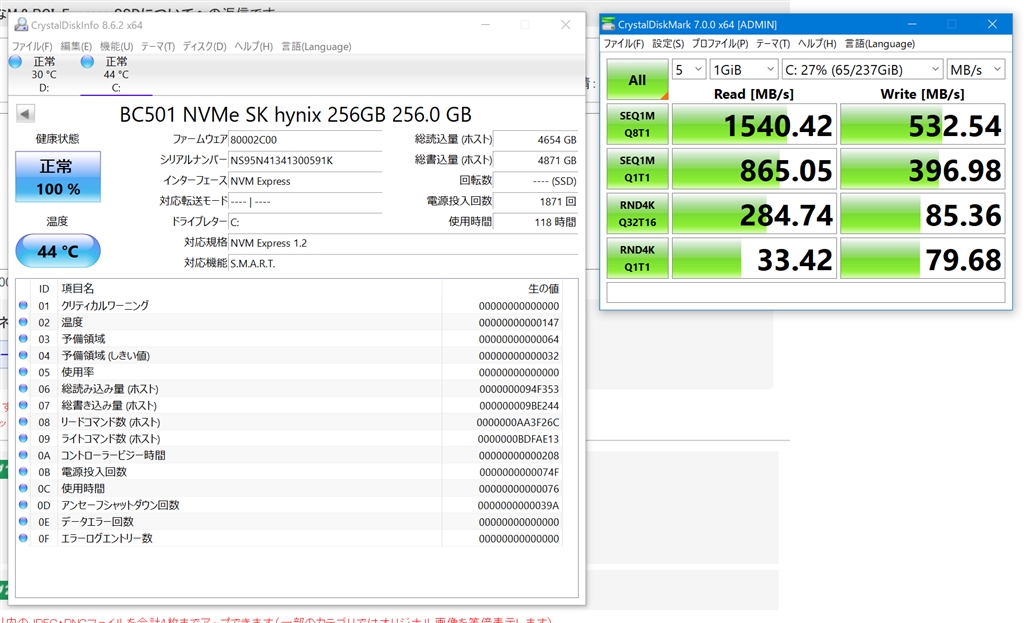This screenshot has width=1024, height=623.
Task: Open ディスク(D) menu in CrystalDiskInfo
Action: pyautogui.click(x=204, y=46)
